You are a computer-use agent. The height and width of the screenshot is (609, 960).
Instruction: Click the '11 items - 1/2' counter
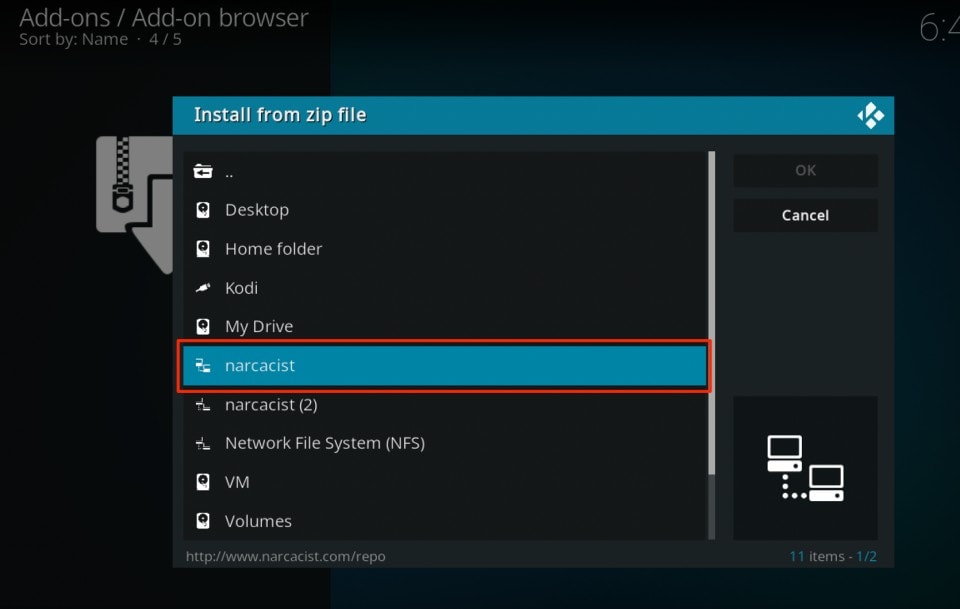[x=833, y=556]
